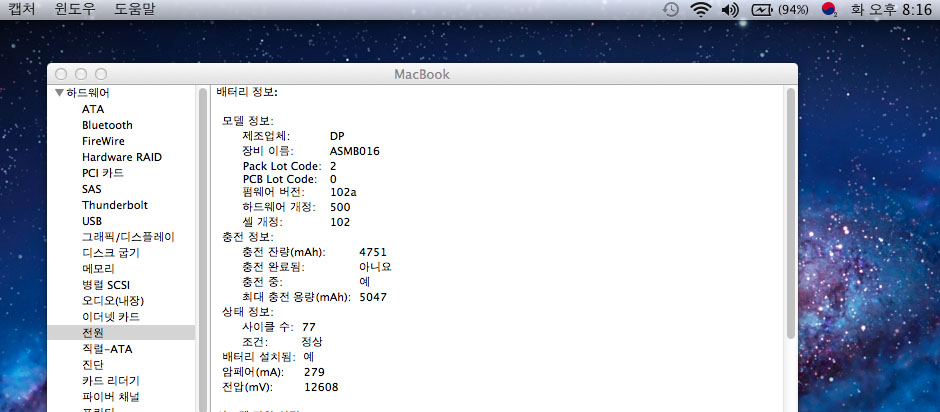Click the window zoom button
This screenshot has height=412, width=940.
coord(100,74)
